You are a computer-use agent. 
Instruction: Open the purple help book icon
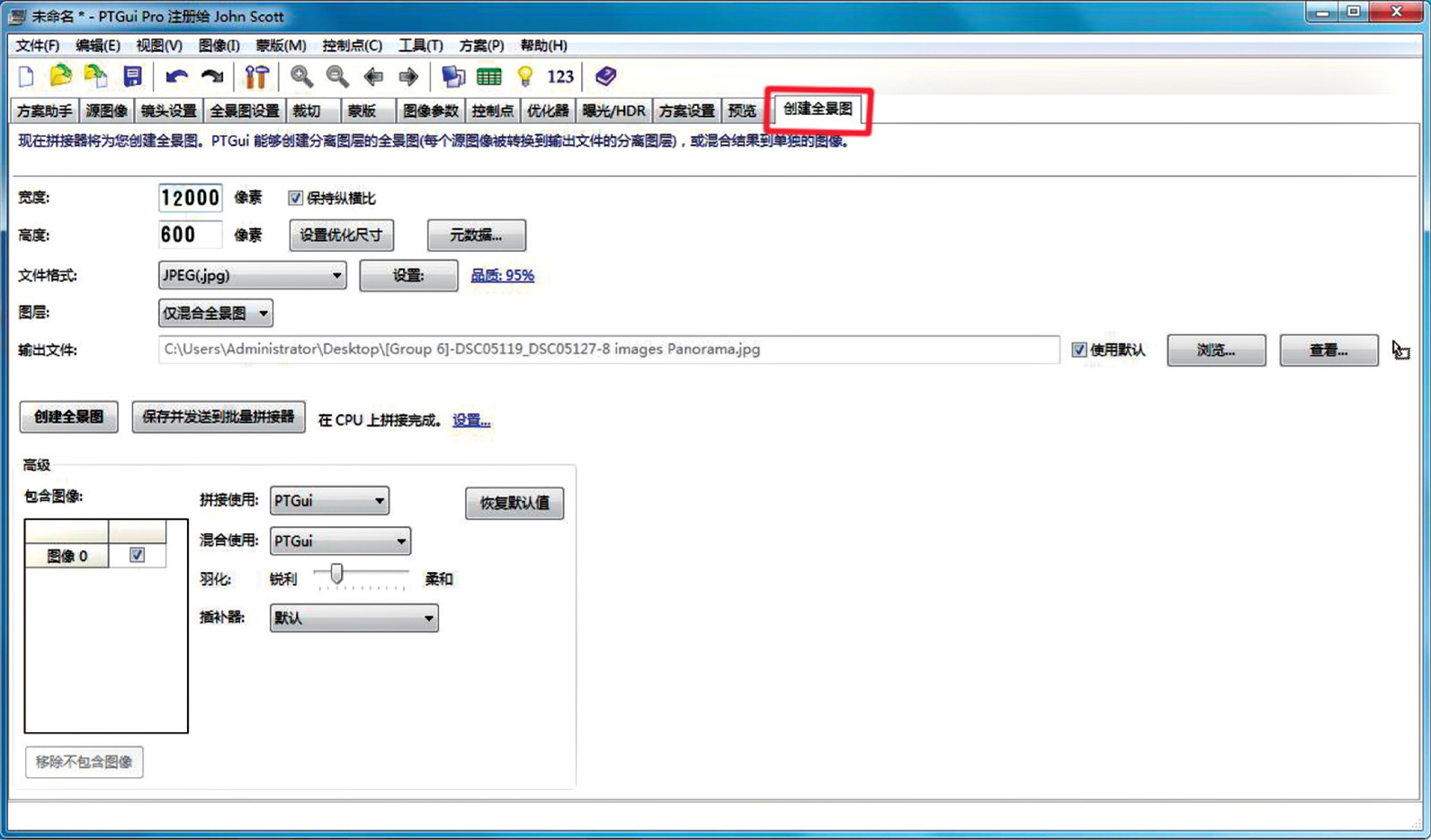pos(605,76)
